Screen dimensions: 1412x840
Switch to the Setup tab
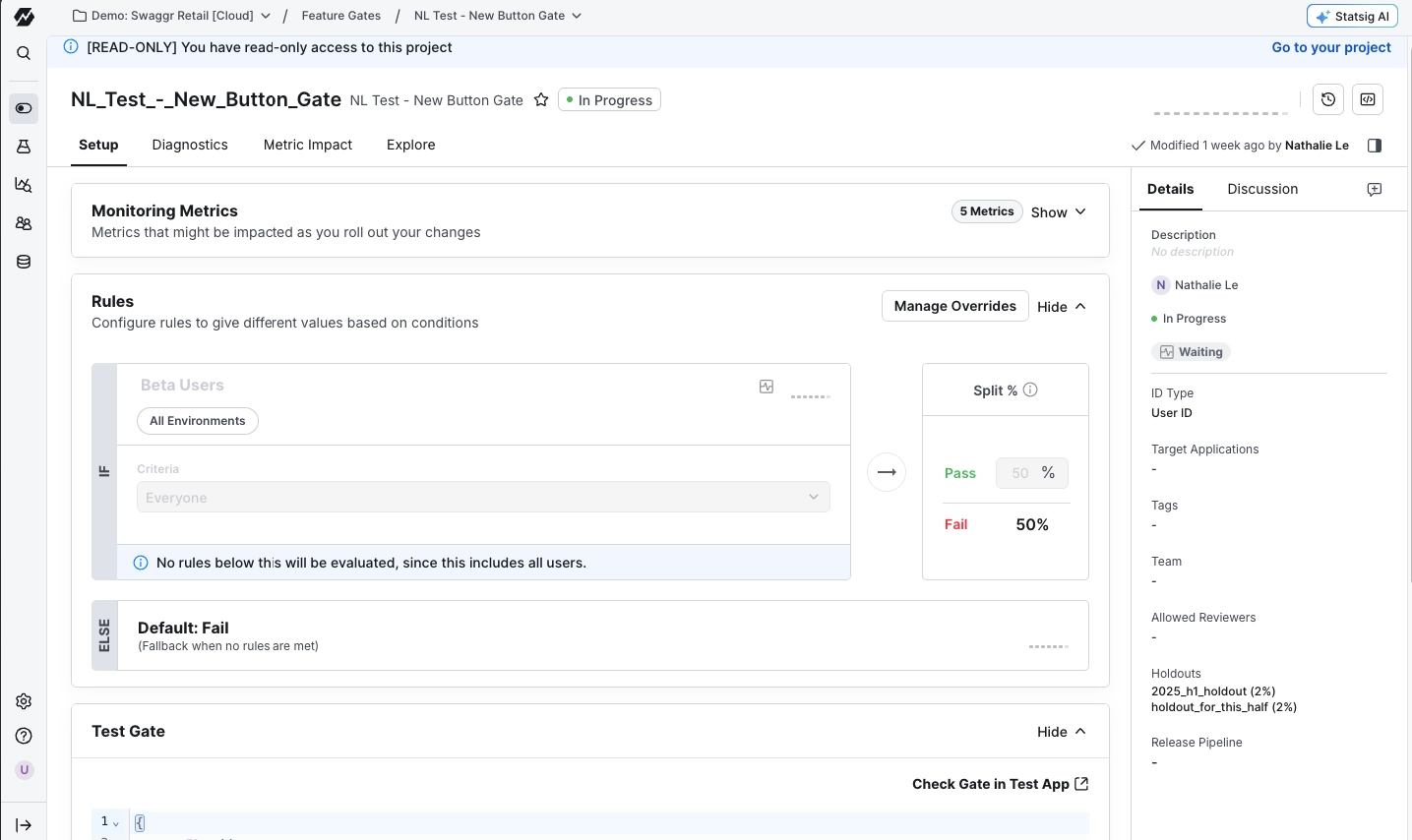pos(98,145)
